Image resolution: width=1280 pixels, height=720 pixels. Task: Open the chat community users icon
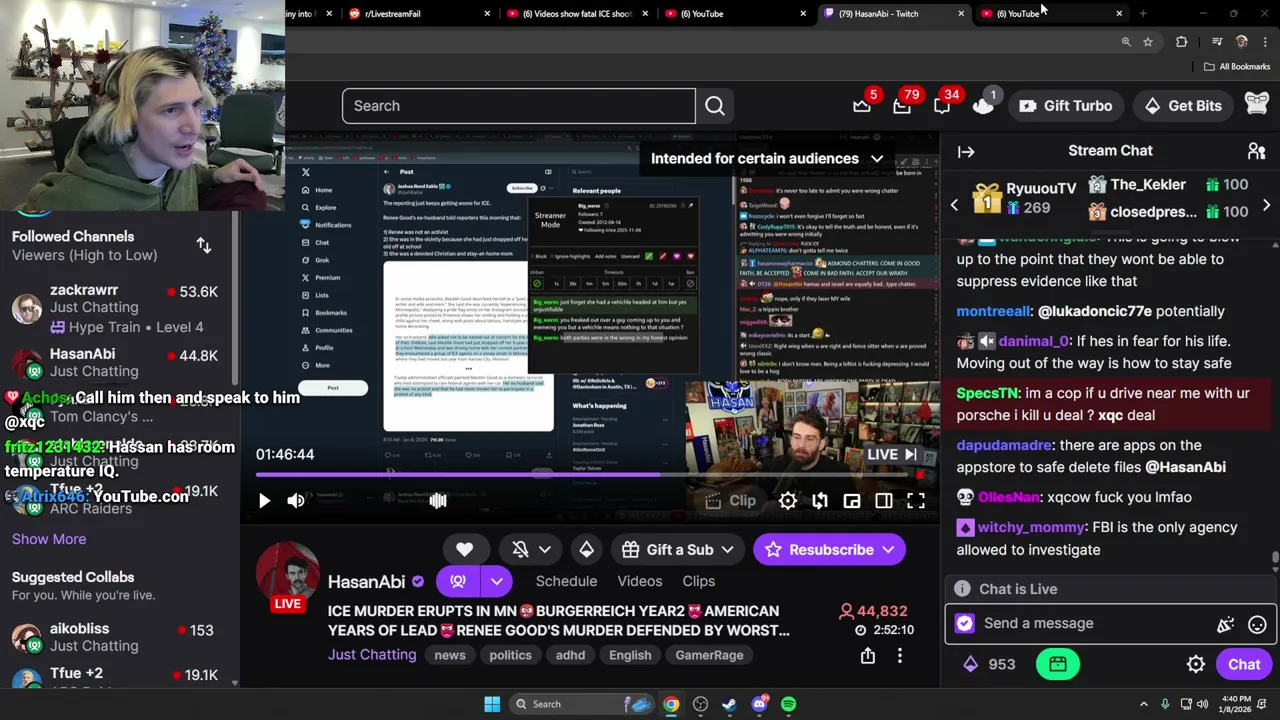[1257, 151]
